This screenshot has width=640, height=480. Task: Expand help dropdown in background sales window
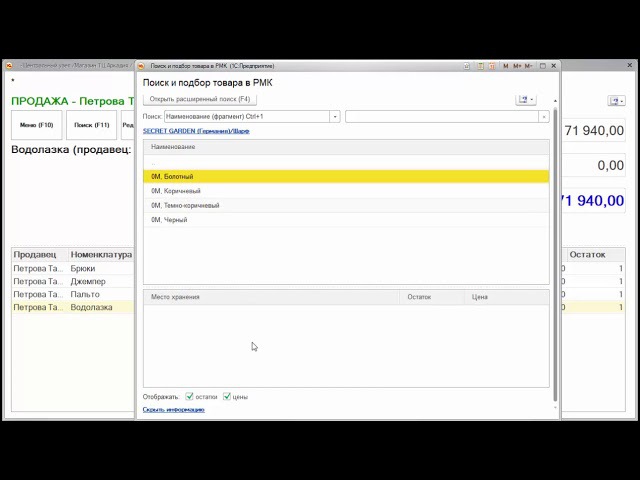point(616,101)
